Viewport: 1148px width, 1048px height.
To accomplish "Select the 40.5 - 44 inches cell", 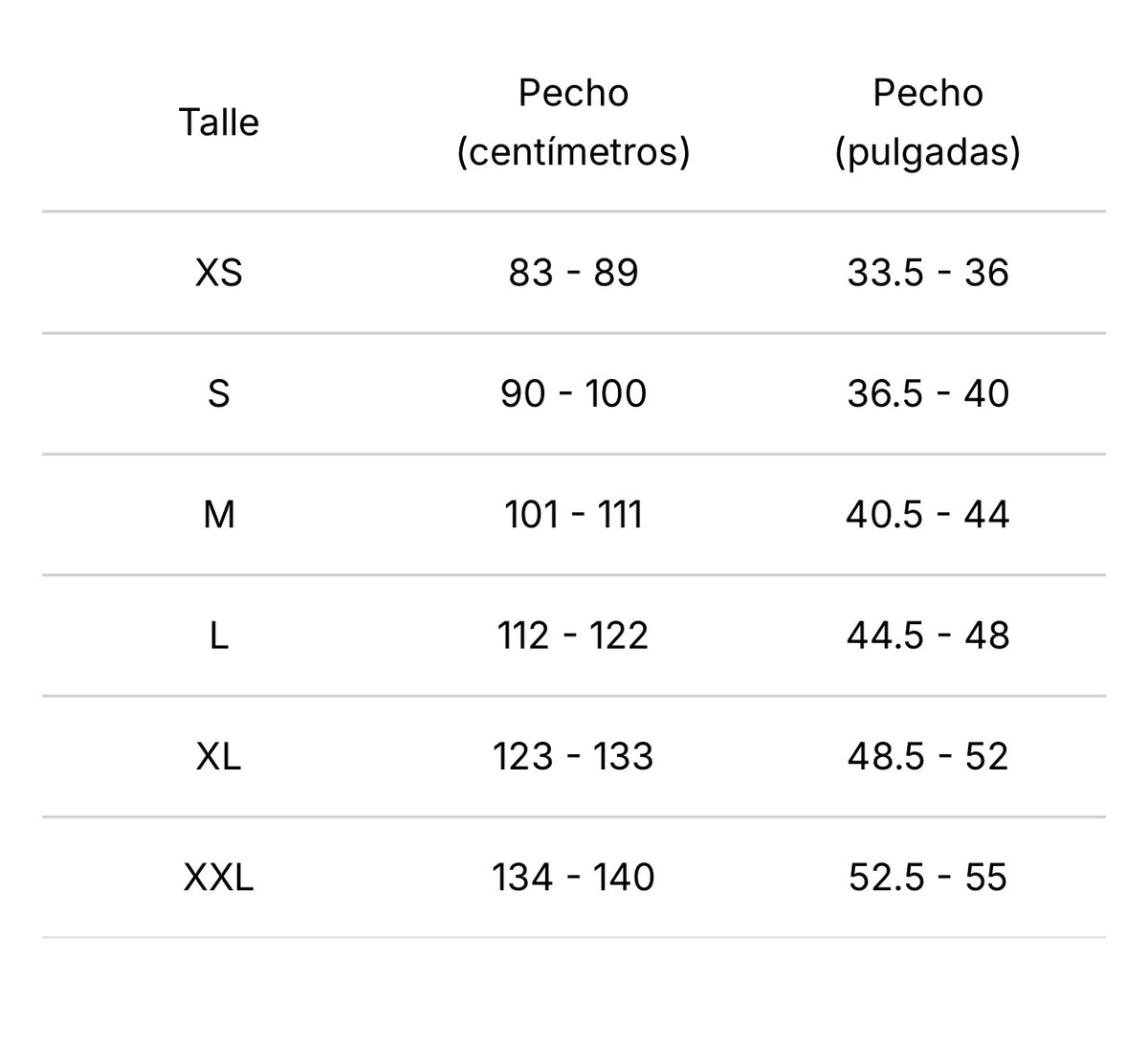I will coord(928,515).
